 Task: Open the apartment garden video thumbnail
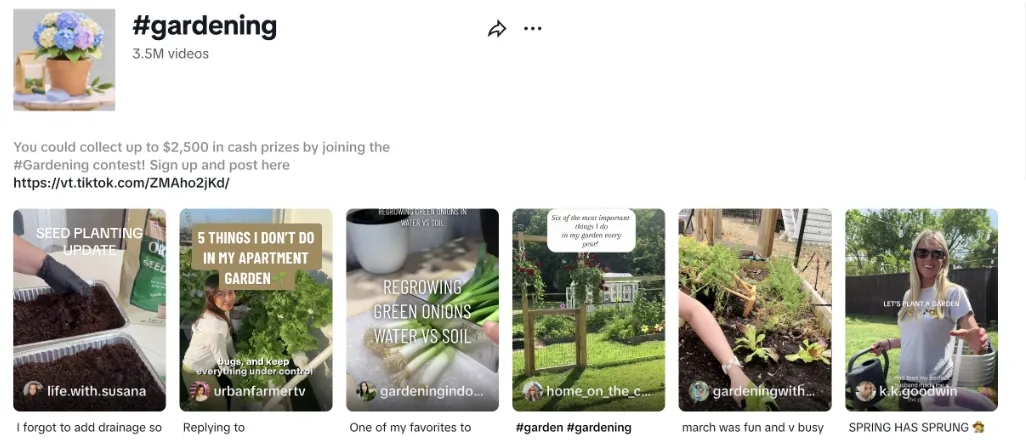coord(256,310)
